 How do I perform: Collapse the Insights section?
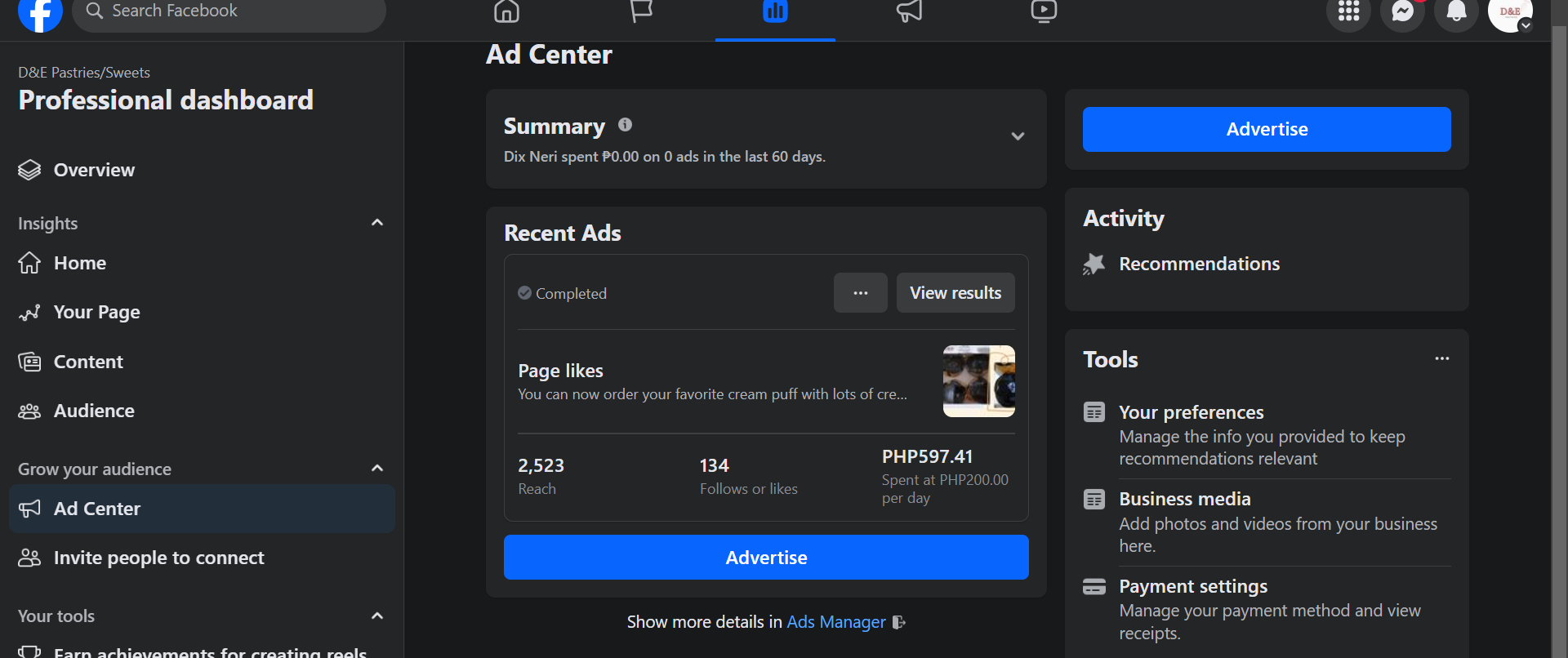pyautogui.click(x=377, y=223)
